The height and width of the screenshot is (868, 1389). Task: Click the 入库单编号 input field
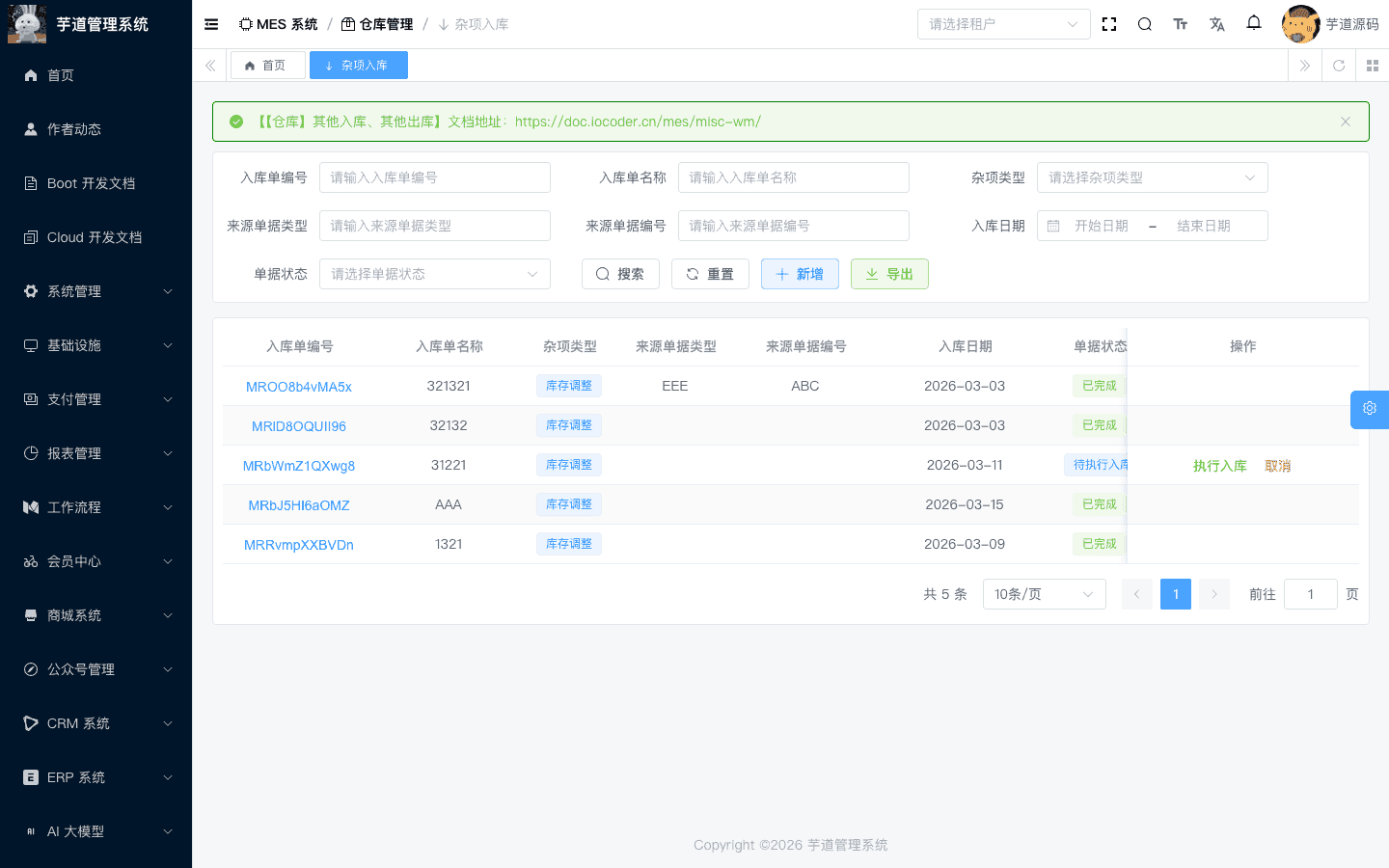(435, 177)
